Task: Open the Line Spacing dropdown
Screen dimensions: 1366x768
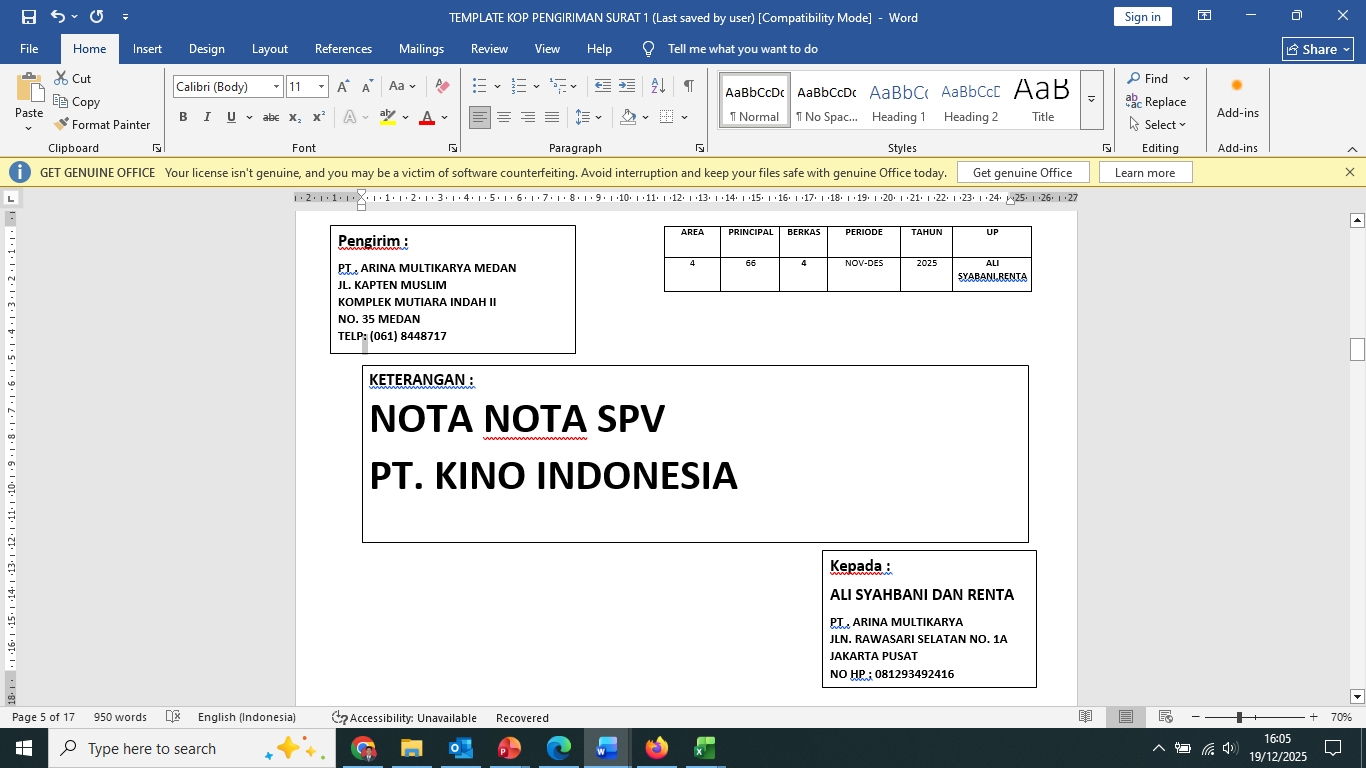Action: [588, 117]
